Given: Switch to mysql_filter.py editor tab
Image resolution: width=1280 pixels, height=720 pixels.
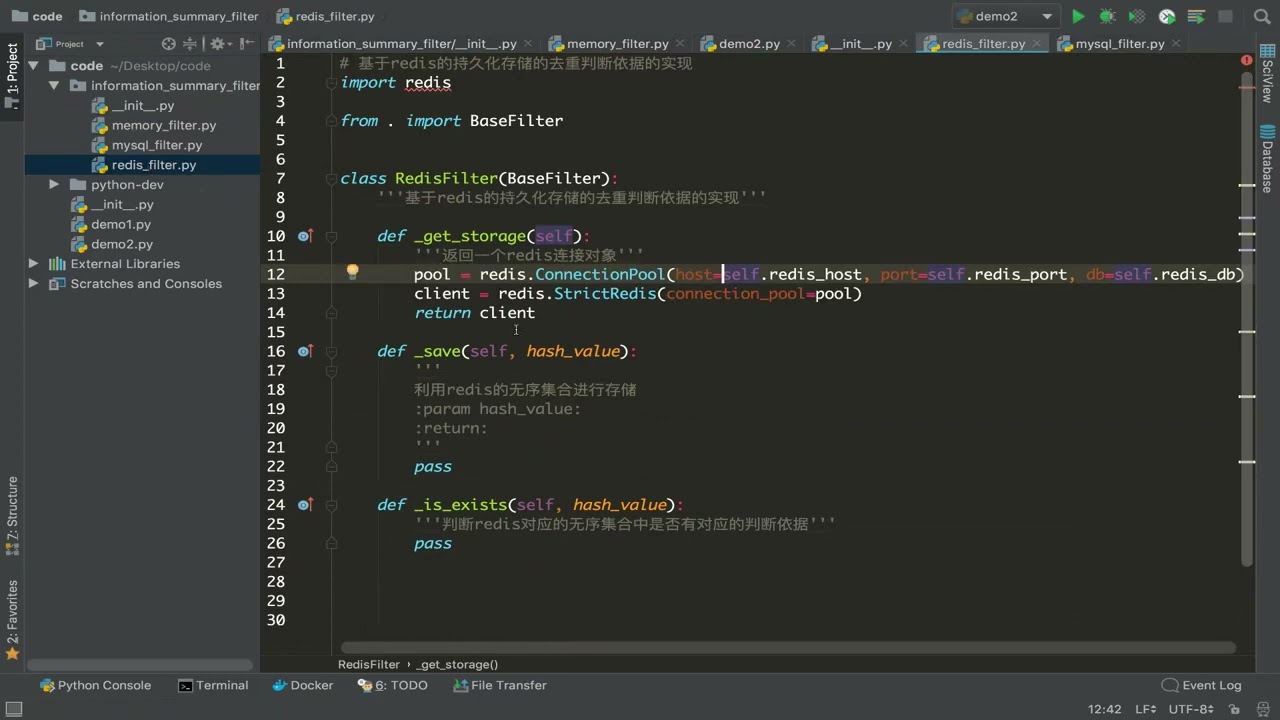Looking at the screenshot, I should (x=1120, y=44).
